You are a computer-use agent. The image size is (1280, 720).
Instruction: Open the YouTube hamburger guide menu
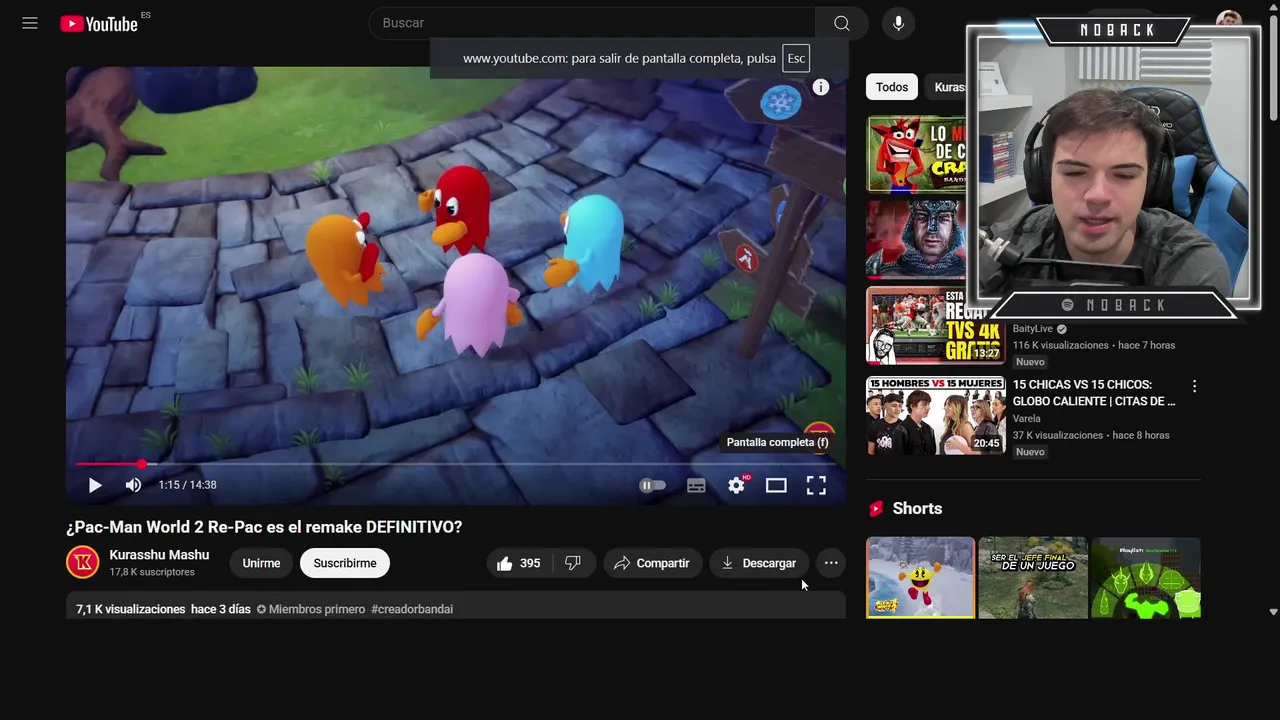coord(30,23)
